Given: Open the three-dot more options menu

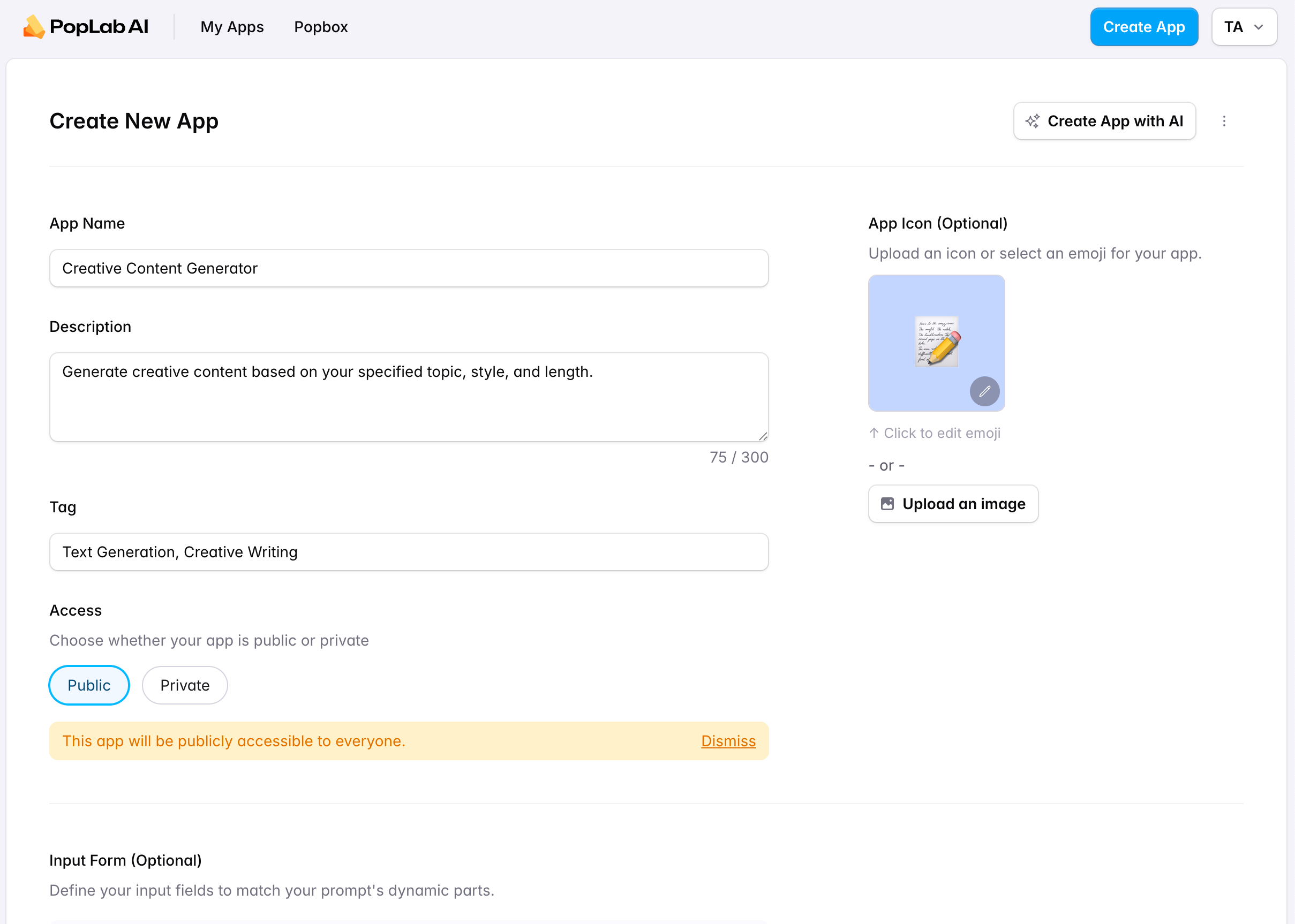Looking at the screenshot, I should [1224, 121].
